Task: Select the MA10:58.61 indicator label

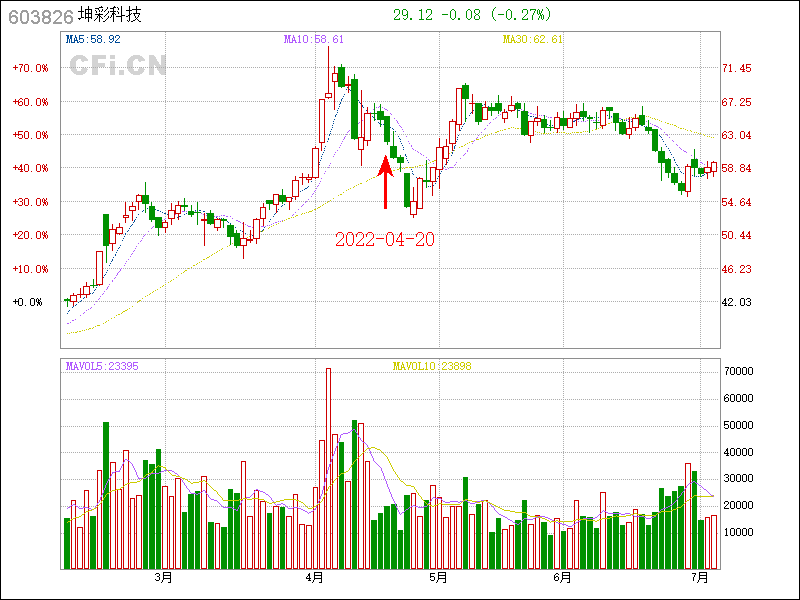Action: click(x=314, y=40)
